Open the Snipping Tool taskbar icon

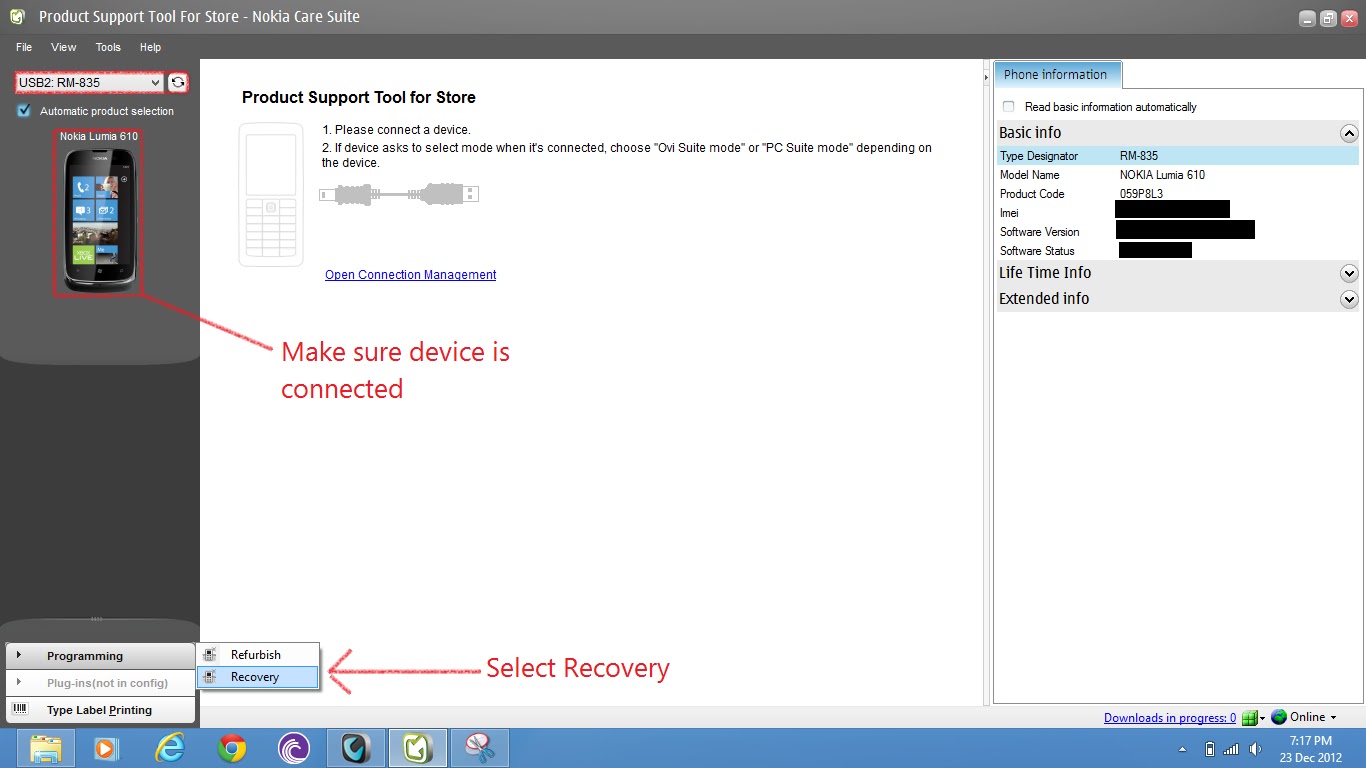480,748
